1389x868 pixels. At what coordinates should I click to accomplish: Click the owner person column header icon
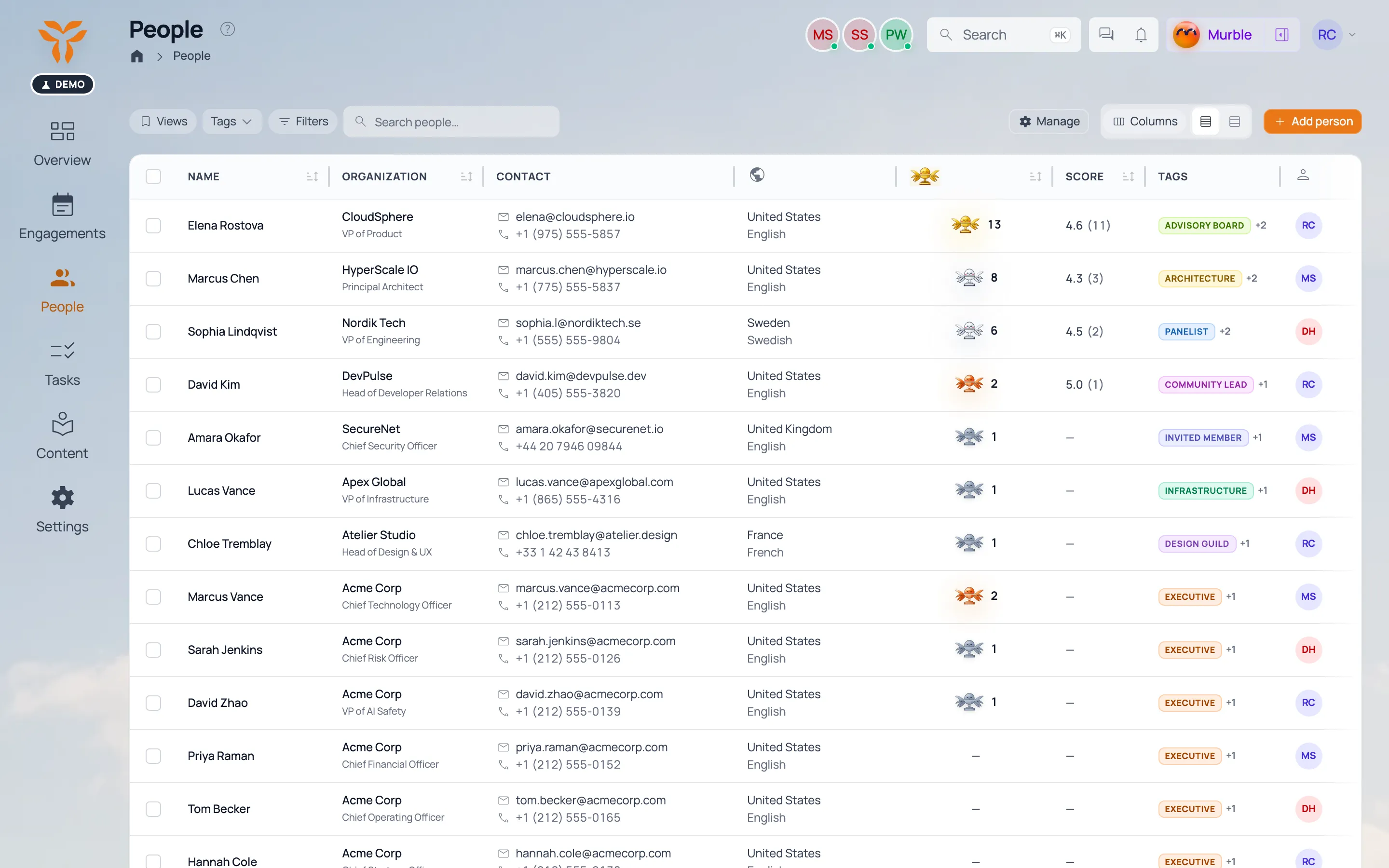pos(1303,175)
